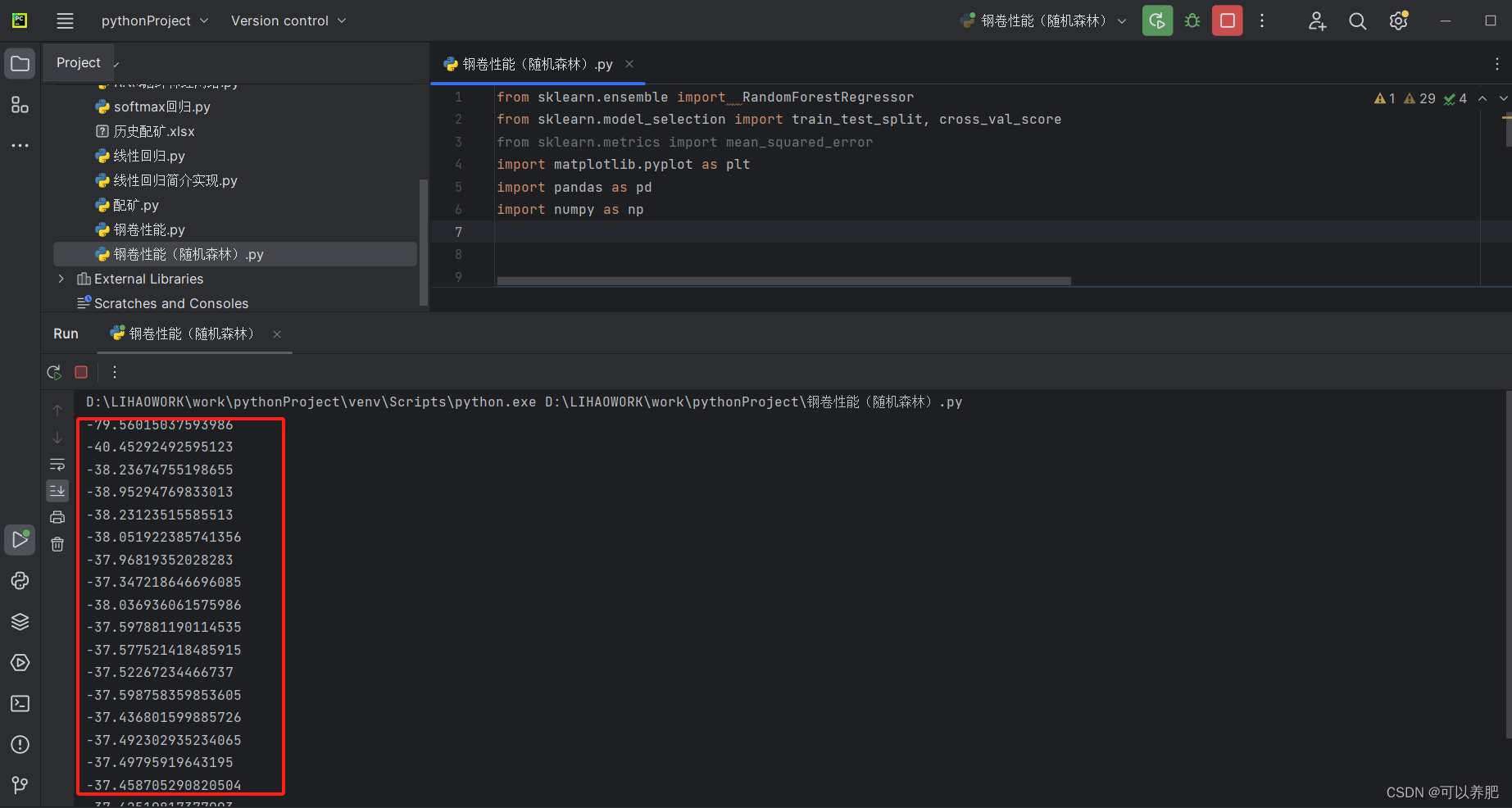Open Git version control tool window
The width and height of the screenshot is (1512, 808).
pyautogui.click(x=20, y=785)
